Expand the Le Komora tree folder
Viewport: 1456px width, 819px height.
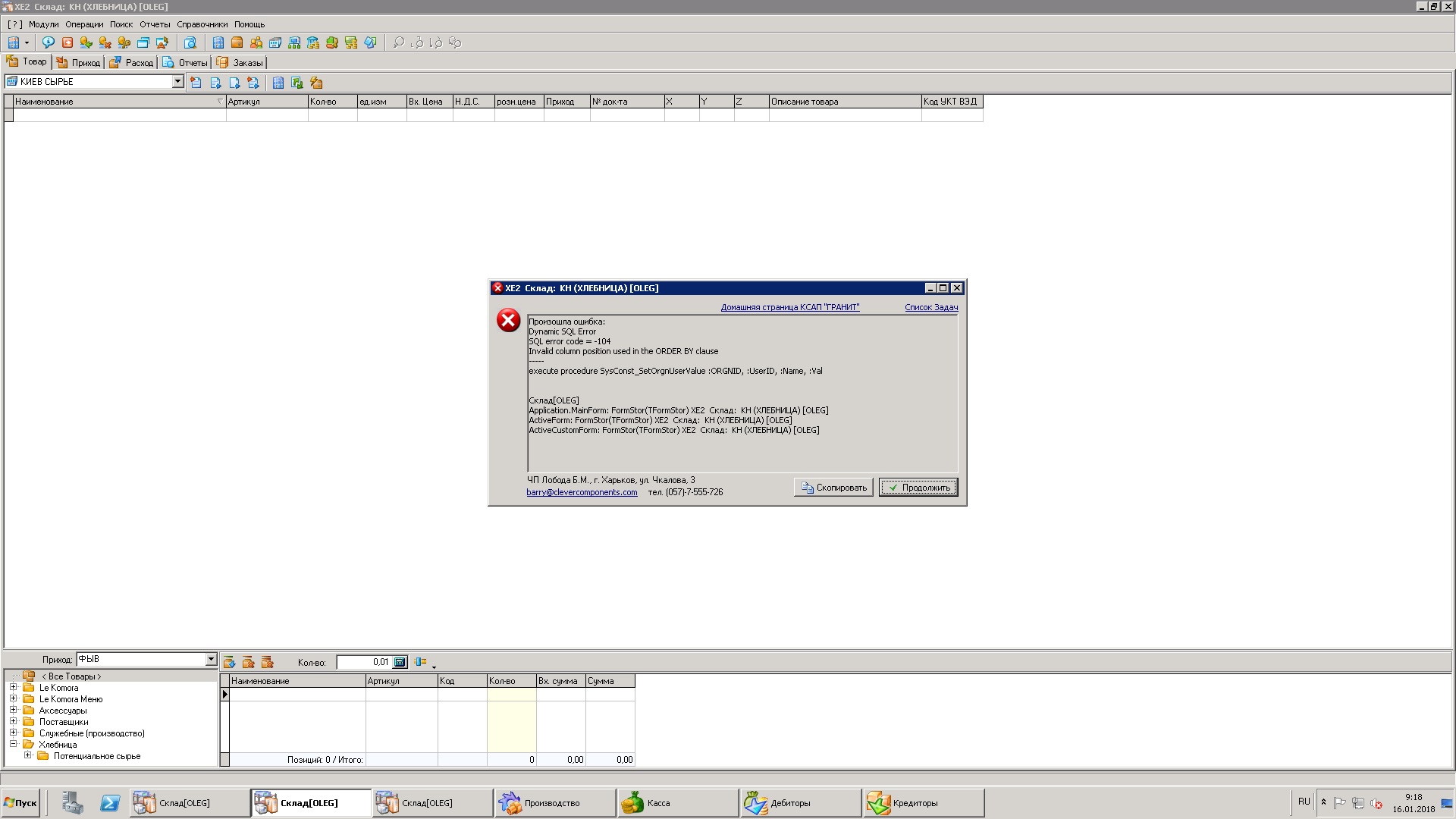click(13, 688)
